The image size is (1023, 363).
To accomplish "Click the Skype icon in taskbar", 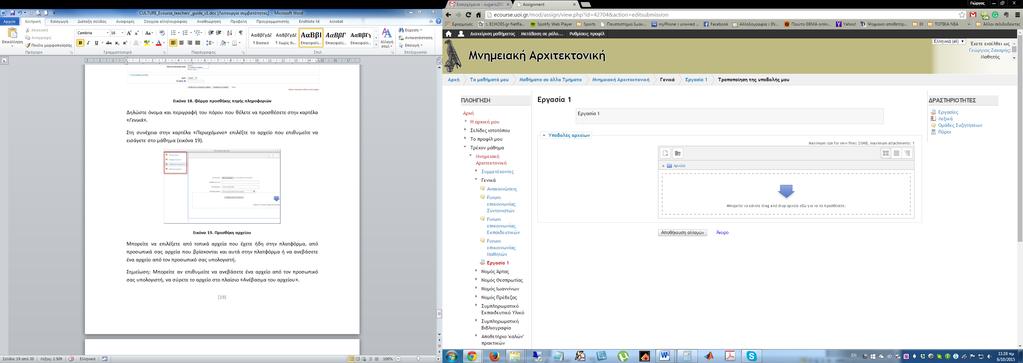I will (752, 356).
